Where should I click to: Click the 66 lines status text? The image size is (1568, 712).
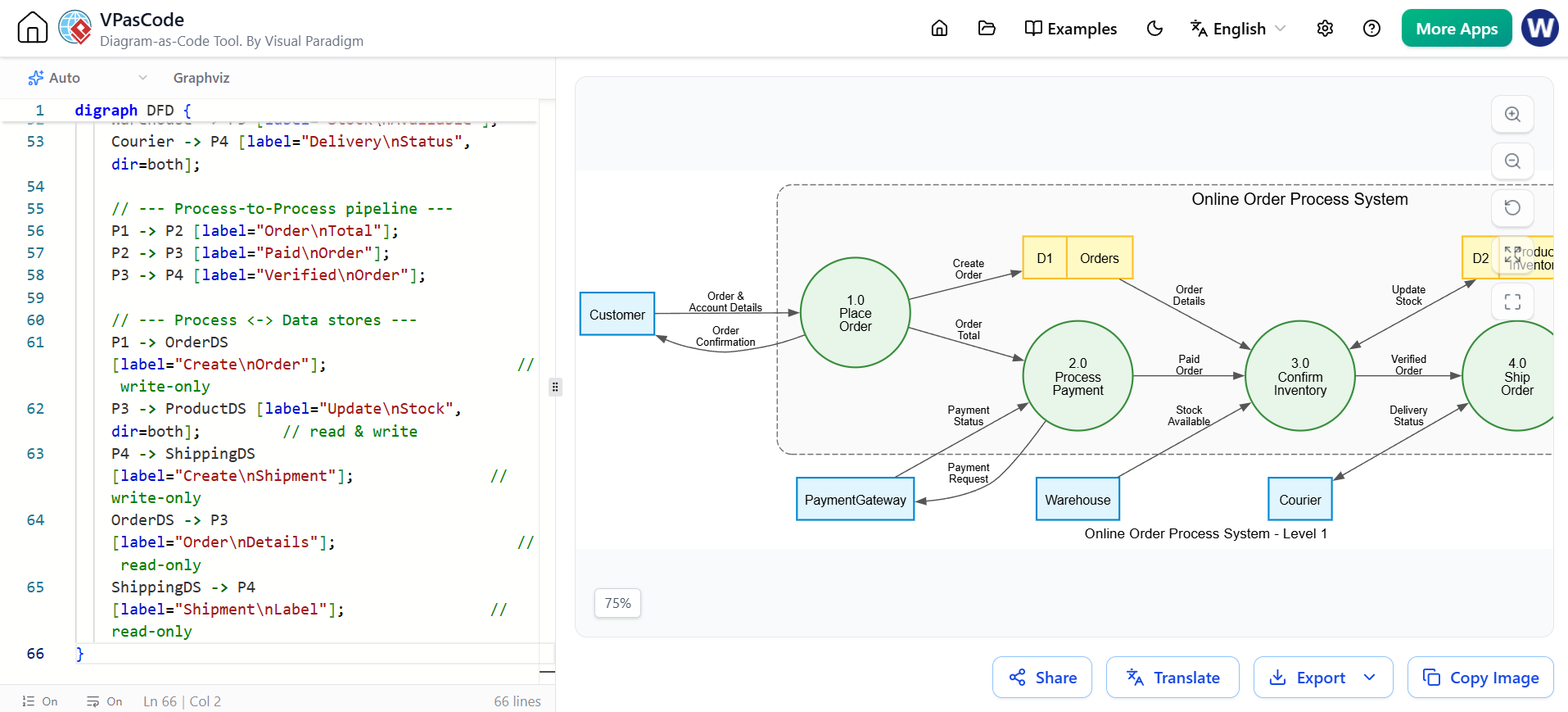517,701
